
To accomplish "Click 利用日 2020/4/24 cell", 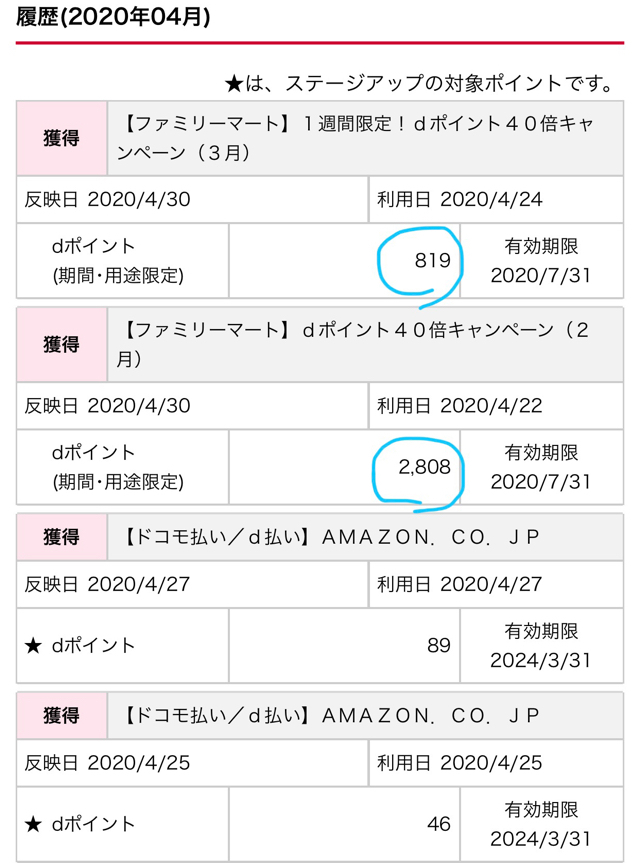I will click(x=460, y=199).
